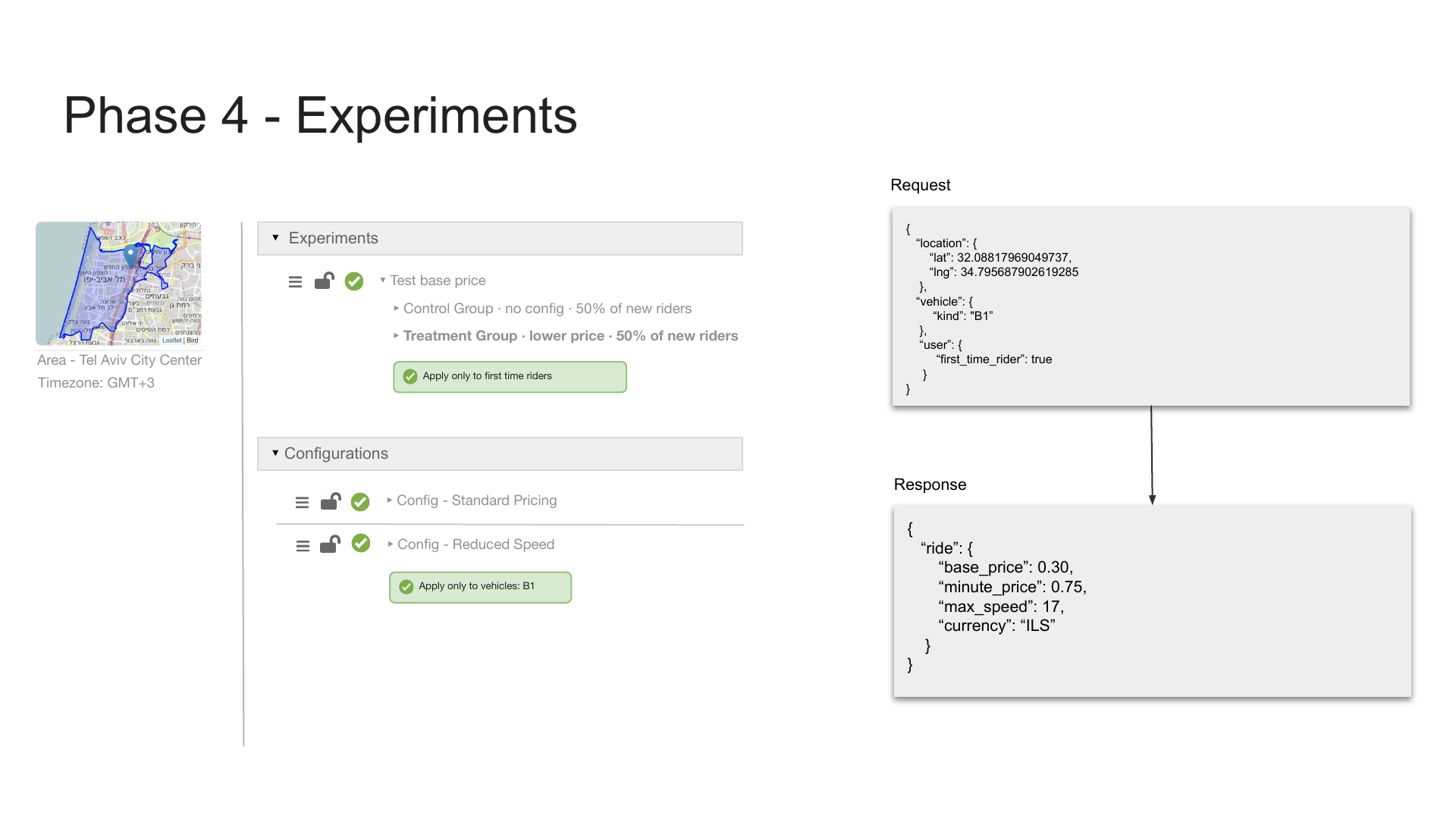The image size is (1456, 819).
Task: Collapse the Configurations section
Action: coord(275,453)
